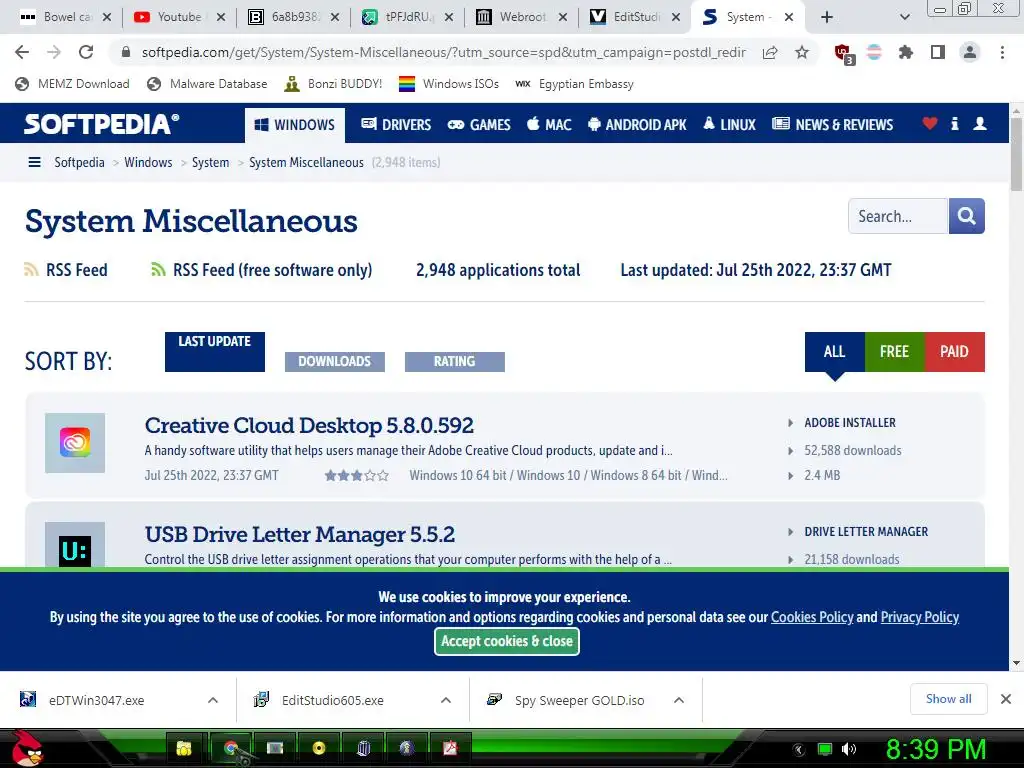Screen dimensions: 1024x768
Task: Open the extensions puzzle piece icon
Action: (906, 52)
